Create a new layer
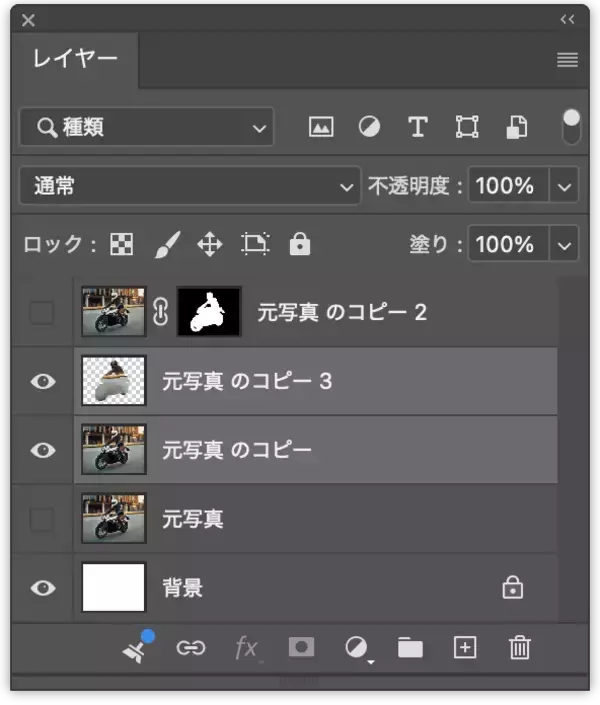This screenshot has width=600, height=705. [x=465, y=648]
